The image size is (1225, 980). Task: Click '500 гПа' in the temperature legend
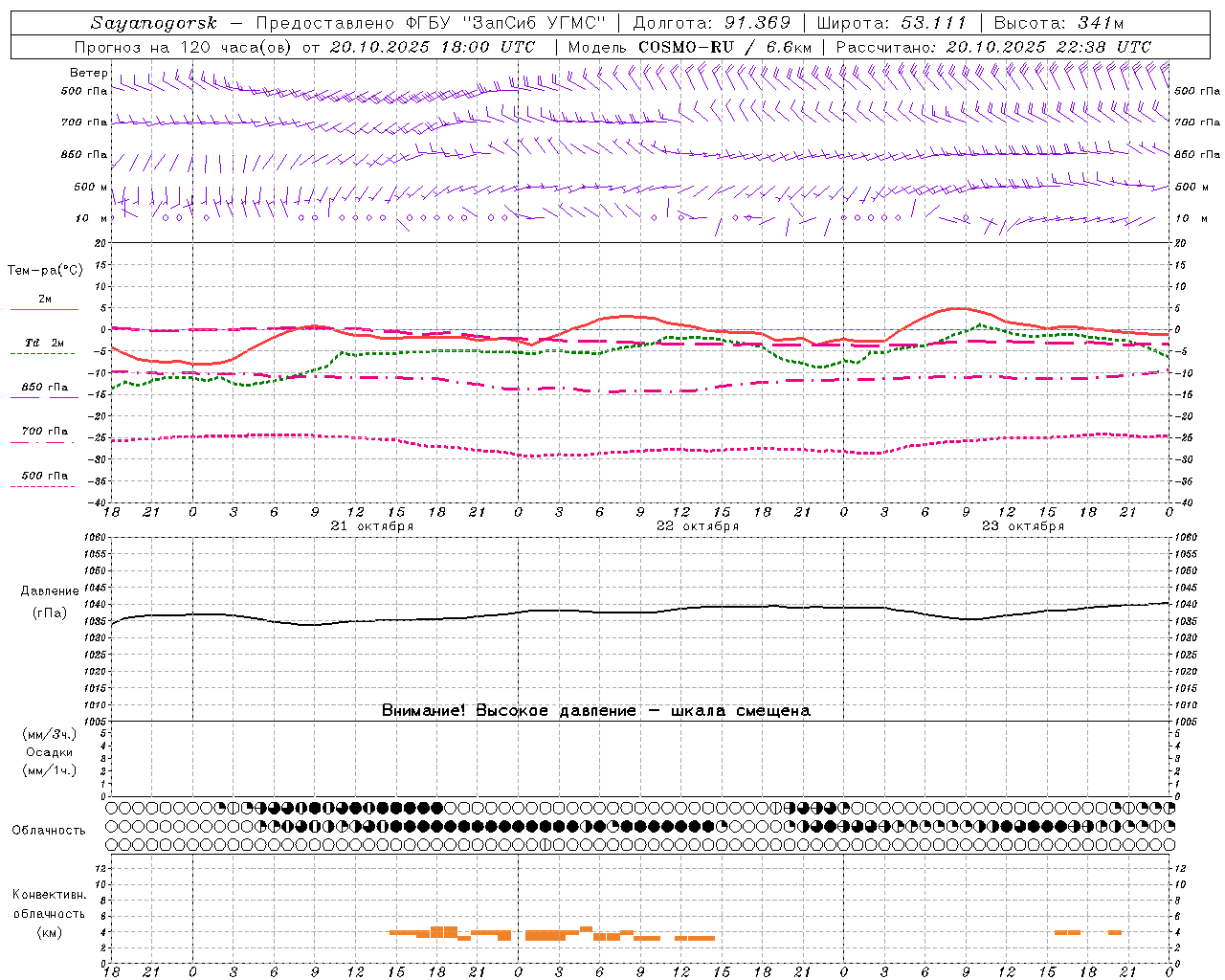44,476
